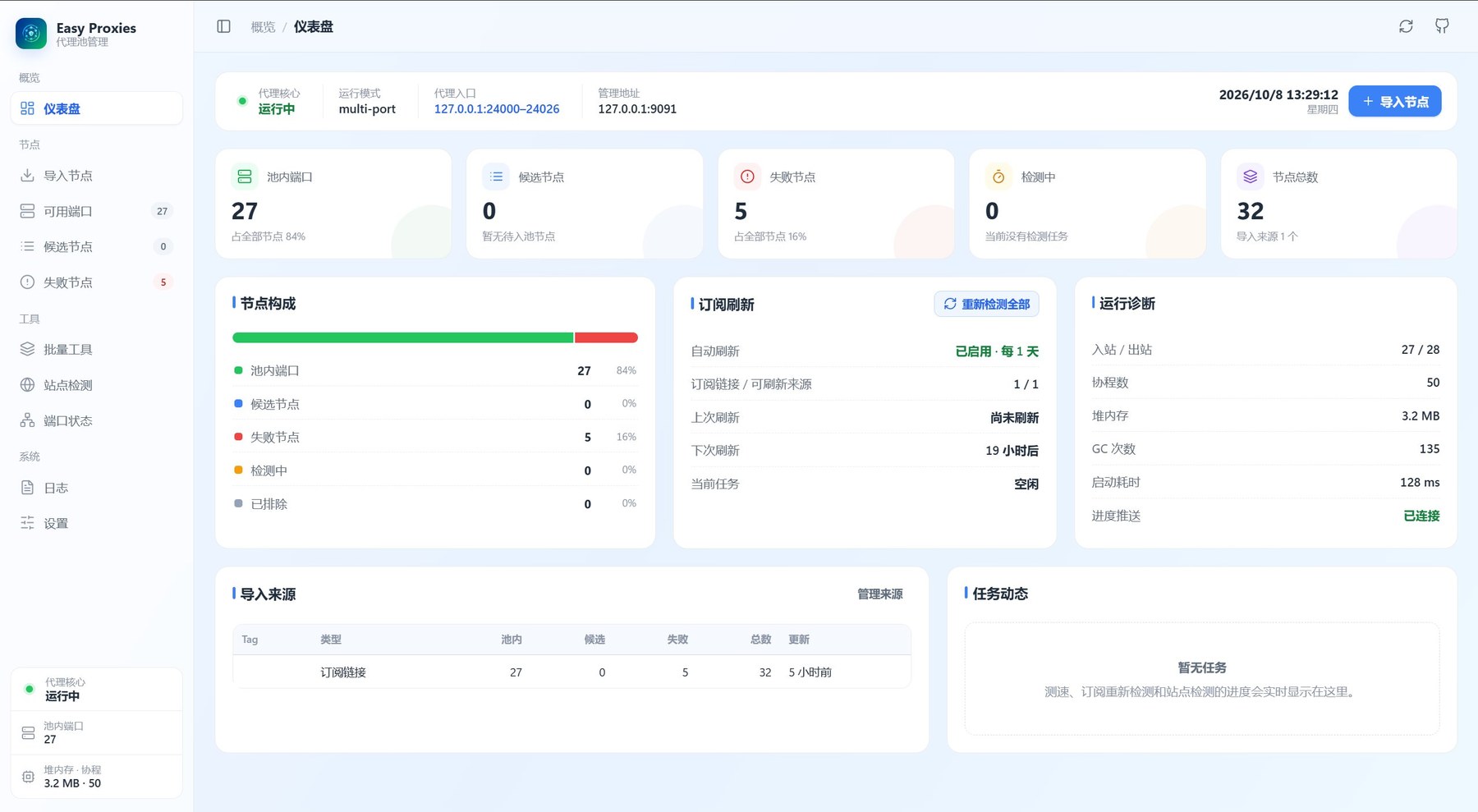Click the 导入节点 blue button

pyautogui.click(x=1394, y=101)
